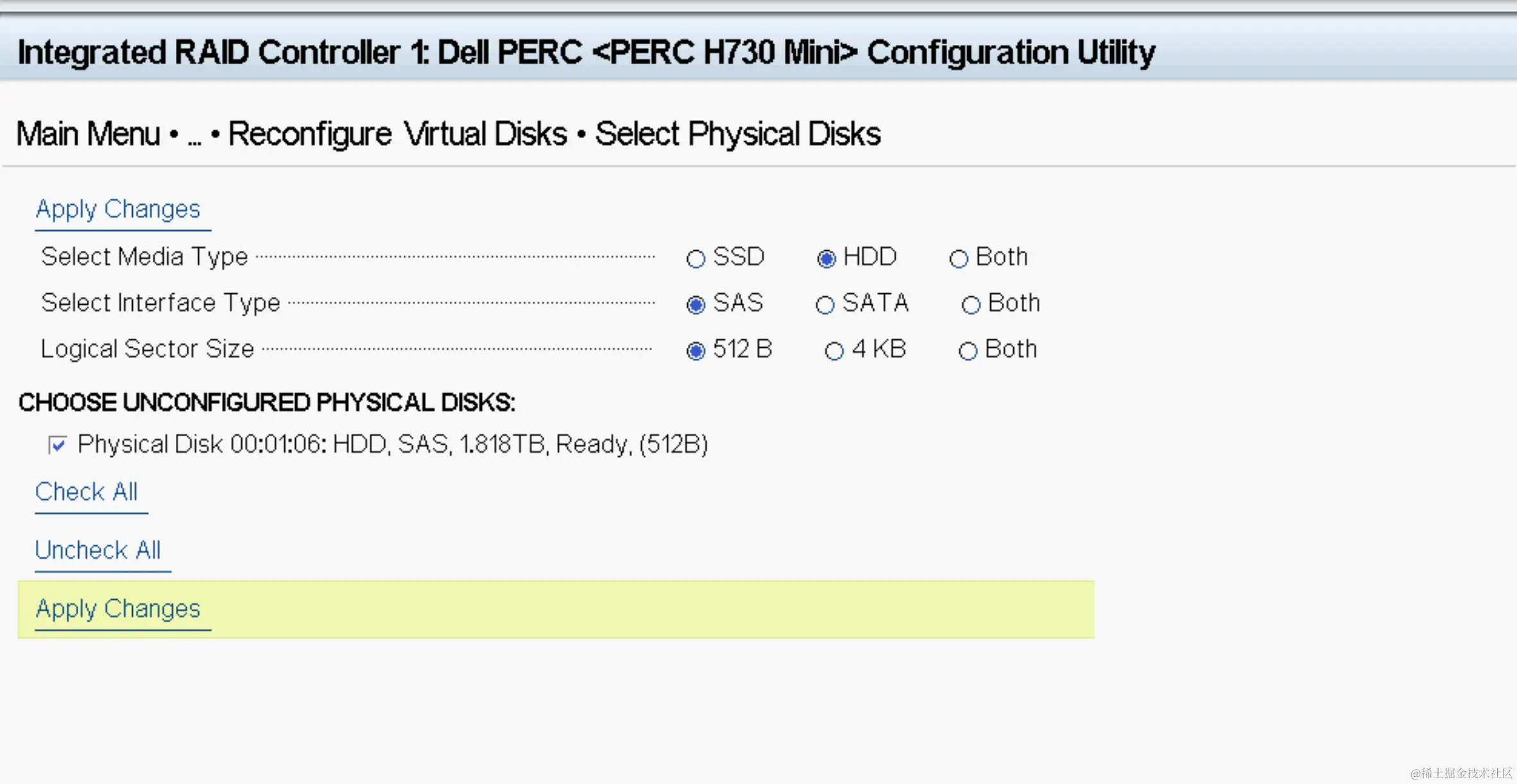Go to Main Menu in the breadcrumb
The width and height of the screenshot is (1517, 784).
[x=89, y=134]
